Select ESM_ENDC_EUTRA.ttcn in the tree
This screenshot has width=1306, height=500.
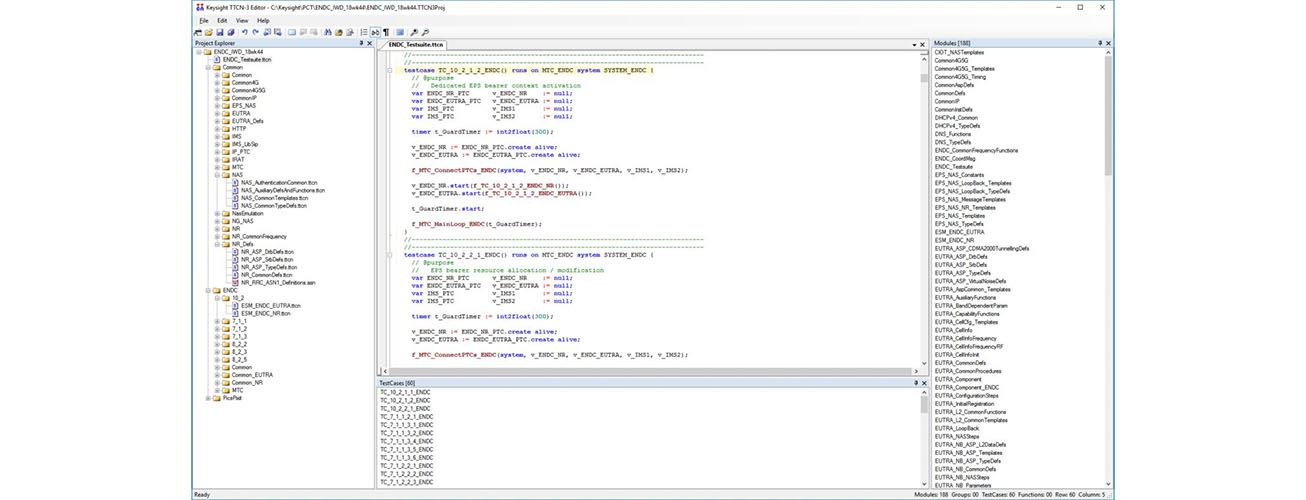[x=271, y=306]
